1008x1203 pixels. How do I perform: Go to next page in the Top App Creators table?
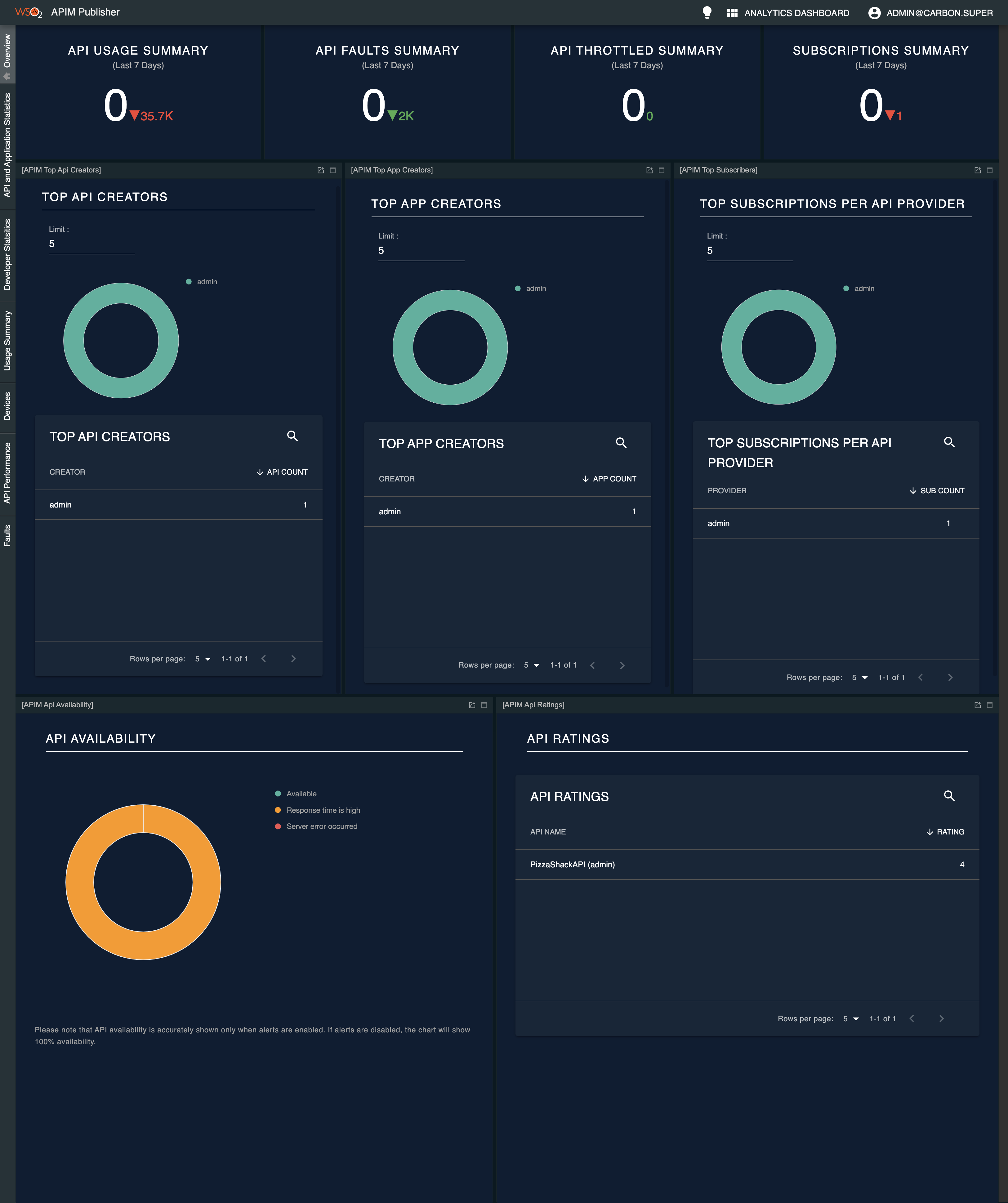click(622, 665)
